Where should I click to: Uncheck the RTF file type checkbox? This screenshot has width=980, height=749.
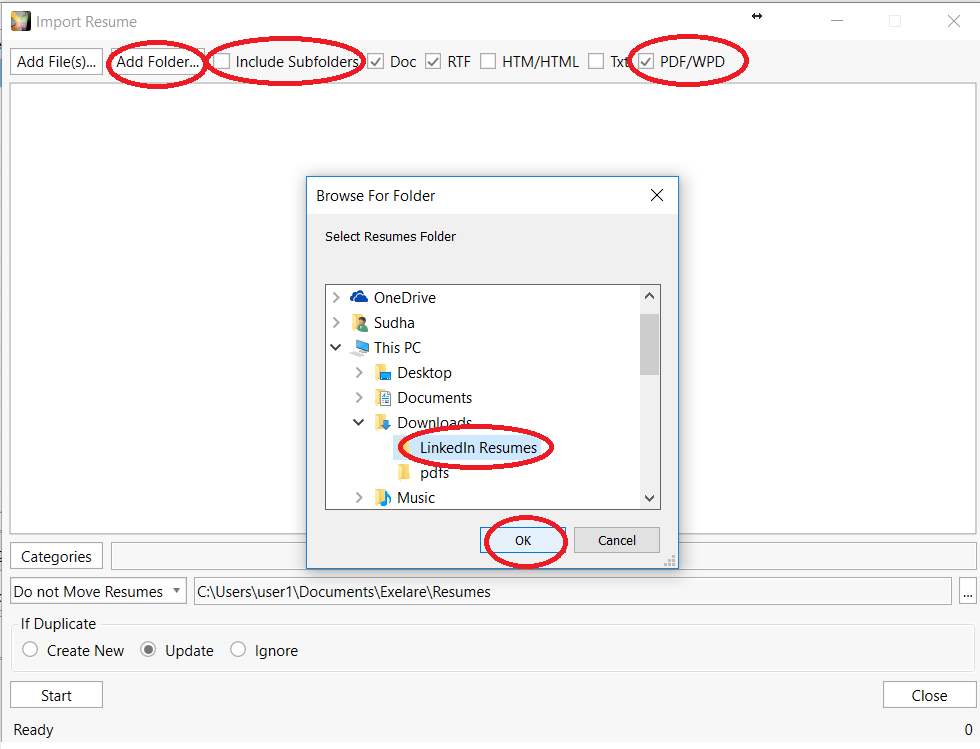[432, 61]
